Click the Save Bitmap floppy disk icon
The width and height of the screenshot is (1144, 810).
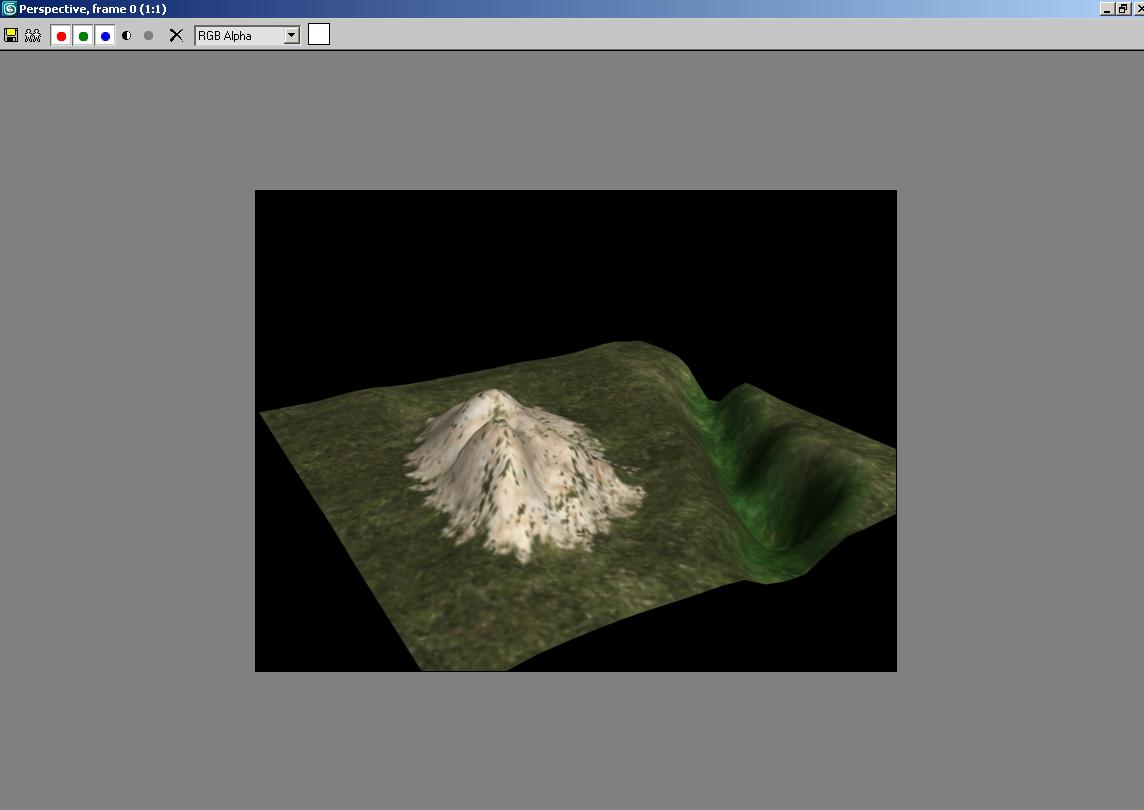coord(11,35)
